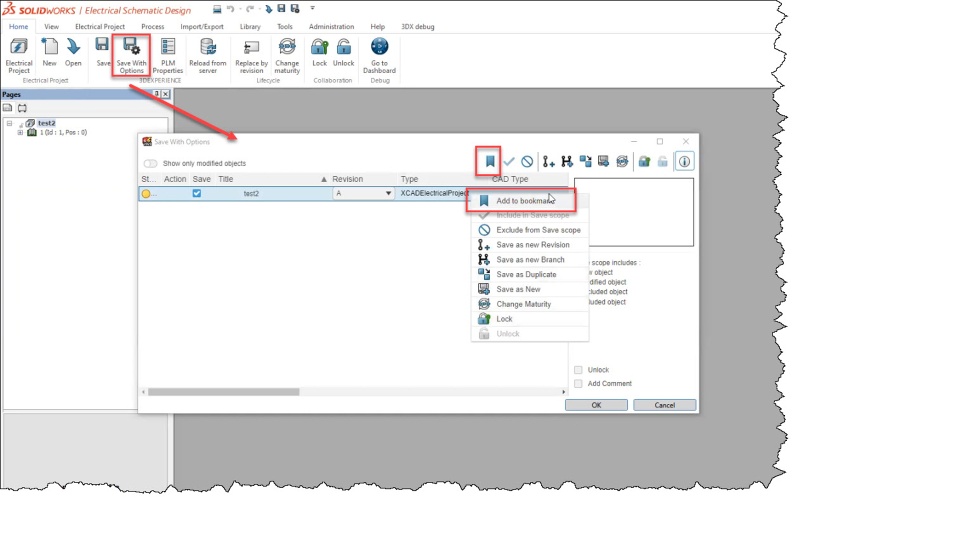Image resolution: width=960 pixels, height=540 pixels.
Task: Choose Save as new Branch menu entry
Action: pos(530,260)
